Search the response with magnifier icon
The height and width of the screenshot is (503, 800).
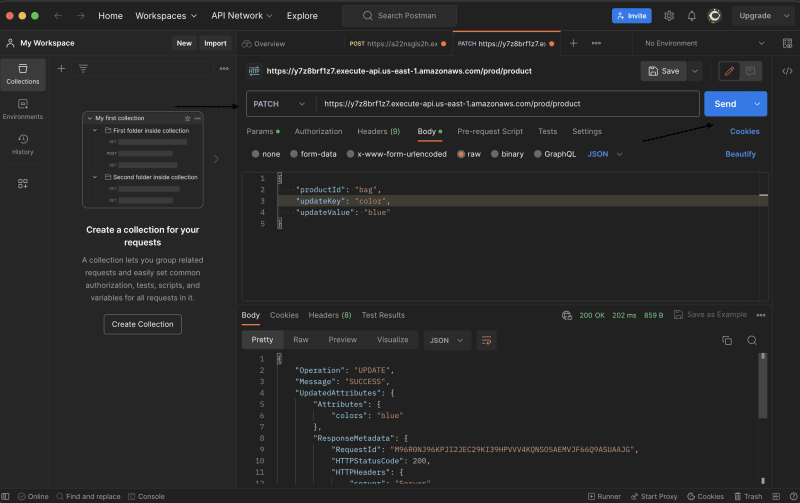[x=752, y=340]
